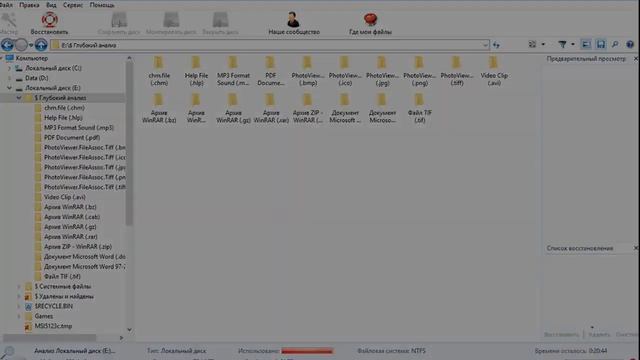
Task: Expand the Games folder tree node
Action: pos(19,316)
